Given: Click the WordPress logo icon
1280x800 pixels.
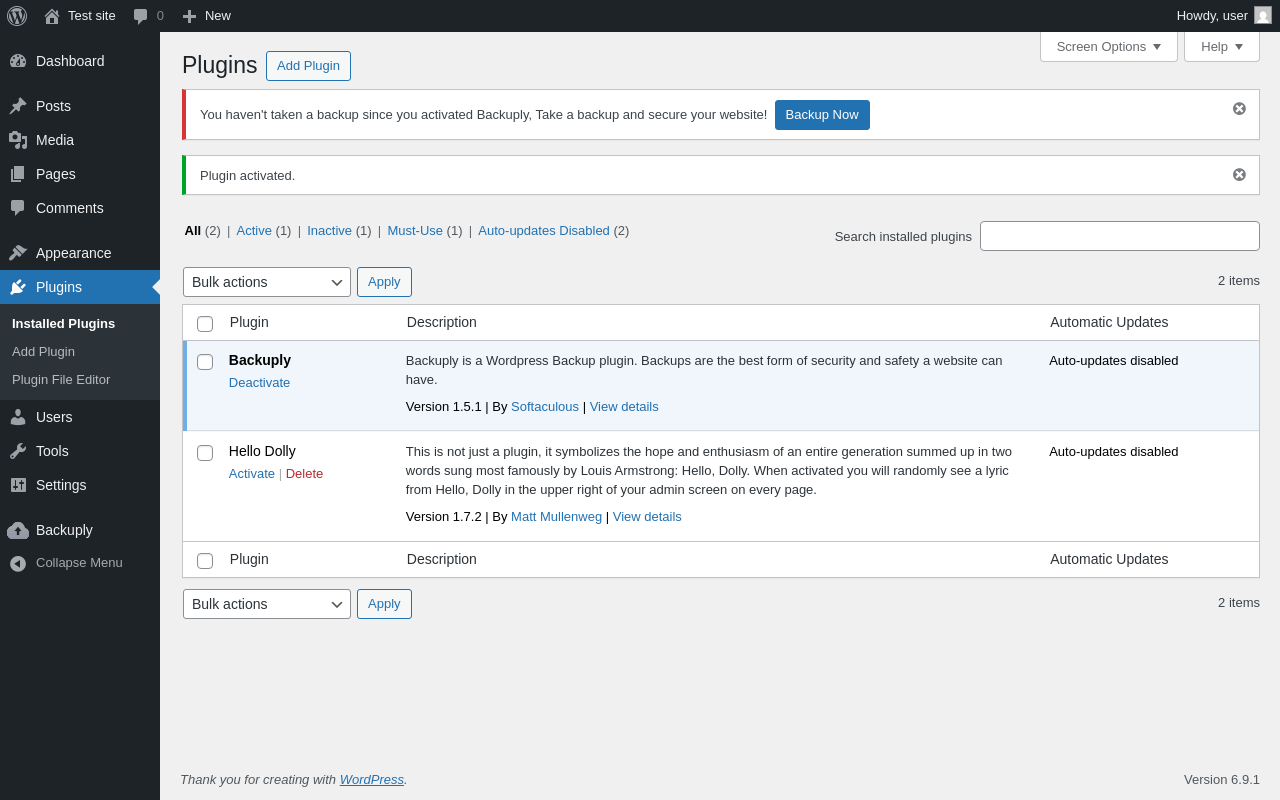Looking at the screenshot, I should pyautogui.click(x=17, y=16).
